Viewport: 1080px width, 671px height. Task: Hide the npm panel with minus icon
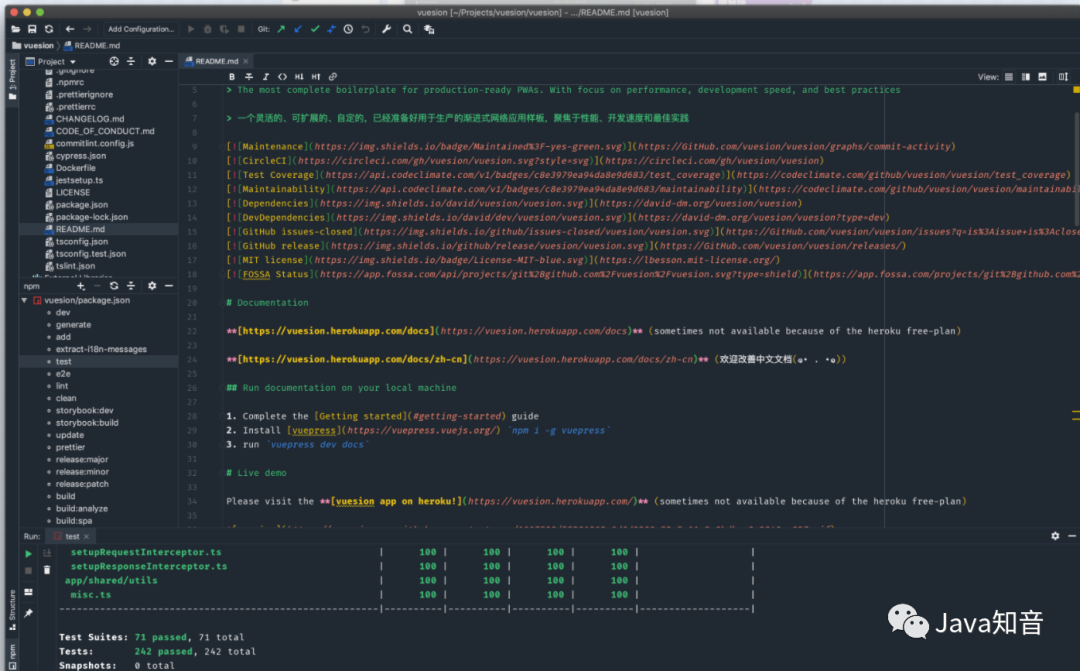(169, 286)
